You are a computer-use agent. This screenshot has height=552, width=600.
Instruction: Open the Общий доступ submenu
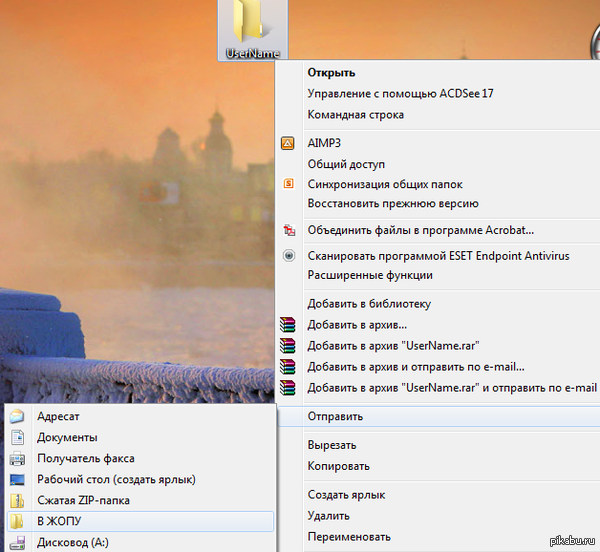point(346,164)
